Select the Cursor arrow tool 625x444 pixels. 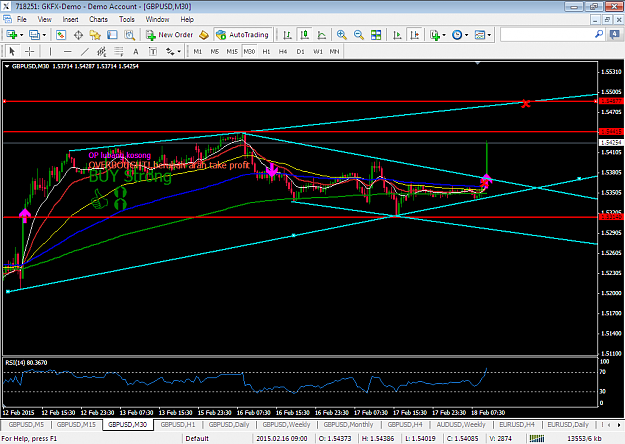[12, 51]
